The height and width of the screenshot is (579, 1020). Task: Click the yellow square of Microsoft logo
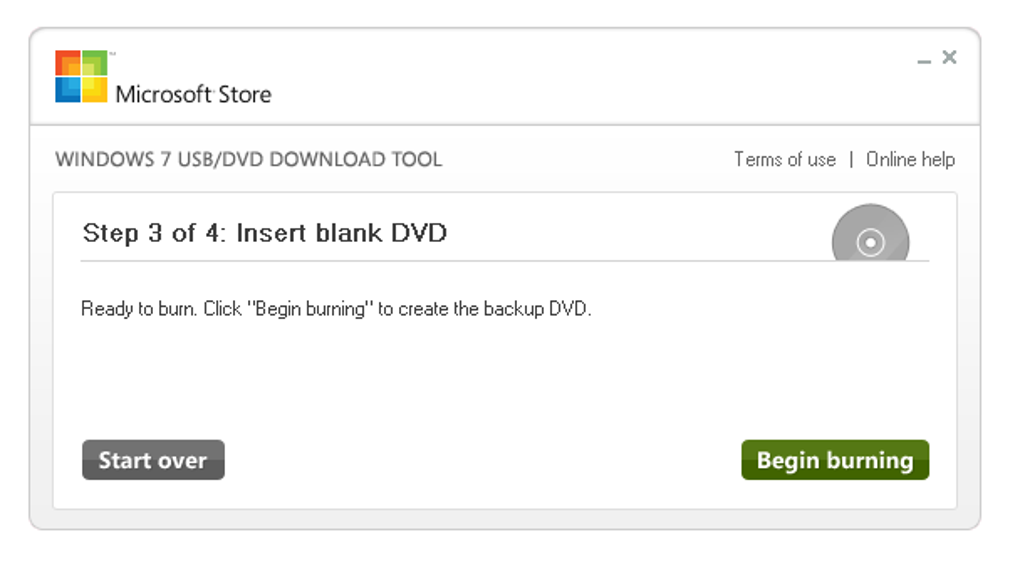[x=93, y=89]
